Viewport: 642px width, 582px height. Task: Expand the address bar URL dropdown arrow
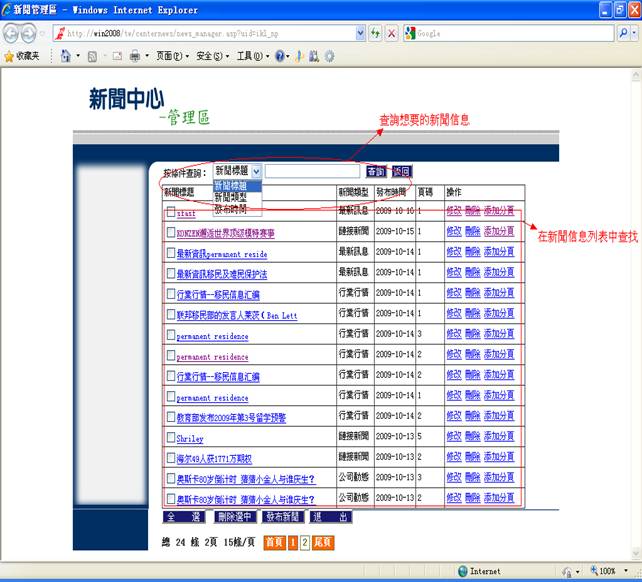[361, 33]
